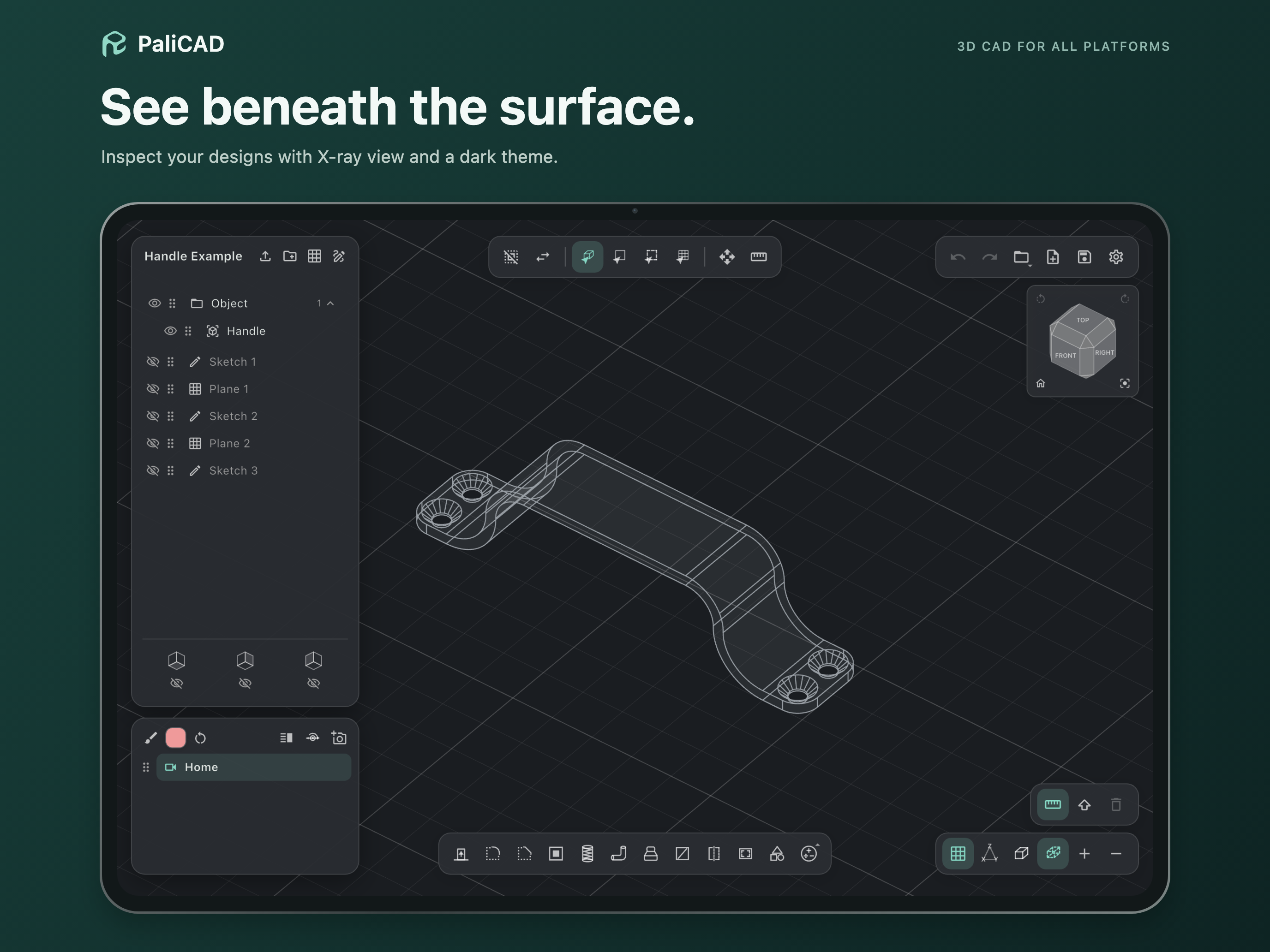Click the redo arrow
This screenshot has height=952, width=1270.
(x=989, y=256)
